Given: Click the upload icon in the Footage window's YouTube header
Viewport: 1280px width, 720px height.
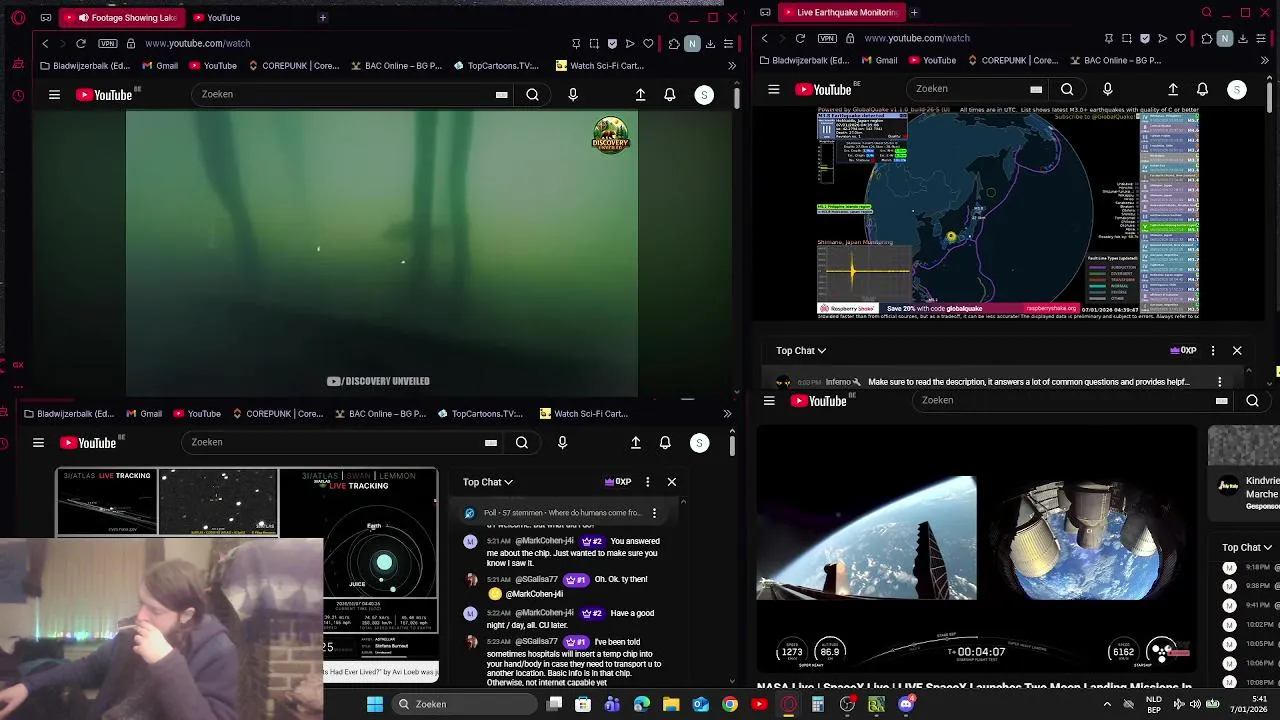Looking at the screenshot, I should [640, 94].
